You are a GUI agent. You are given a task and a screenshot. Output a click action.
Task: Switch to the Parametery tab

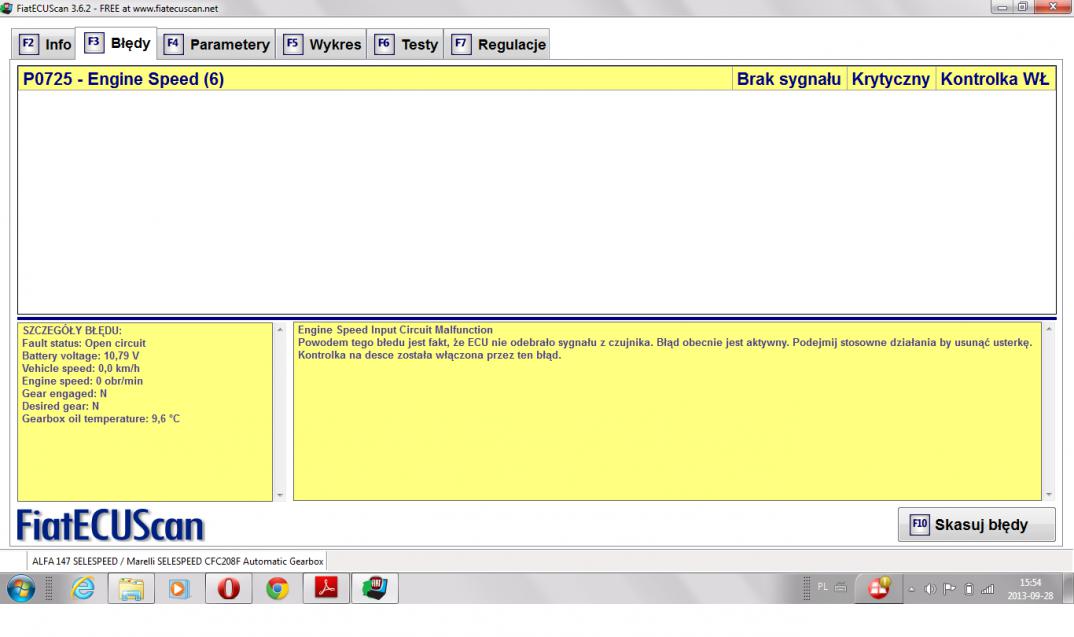tap(216, 45)
